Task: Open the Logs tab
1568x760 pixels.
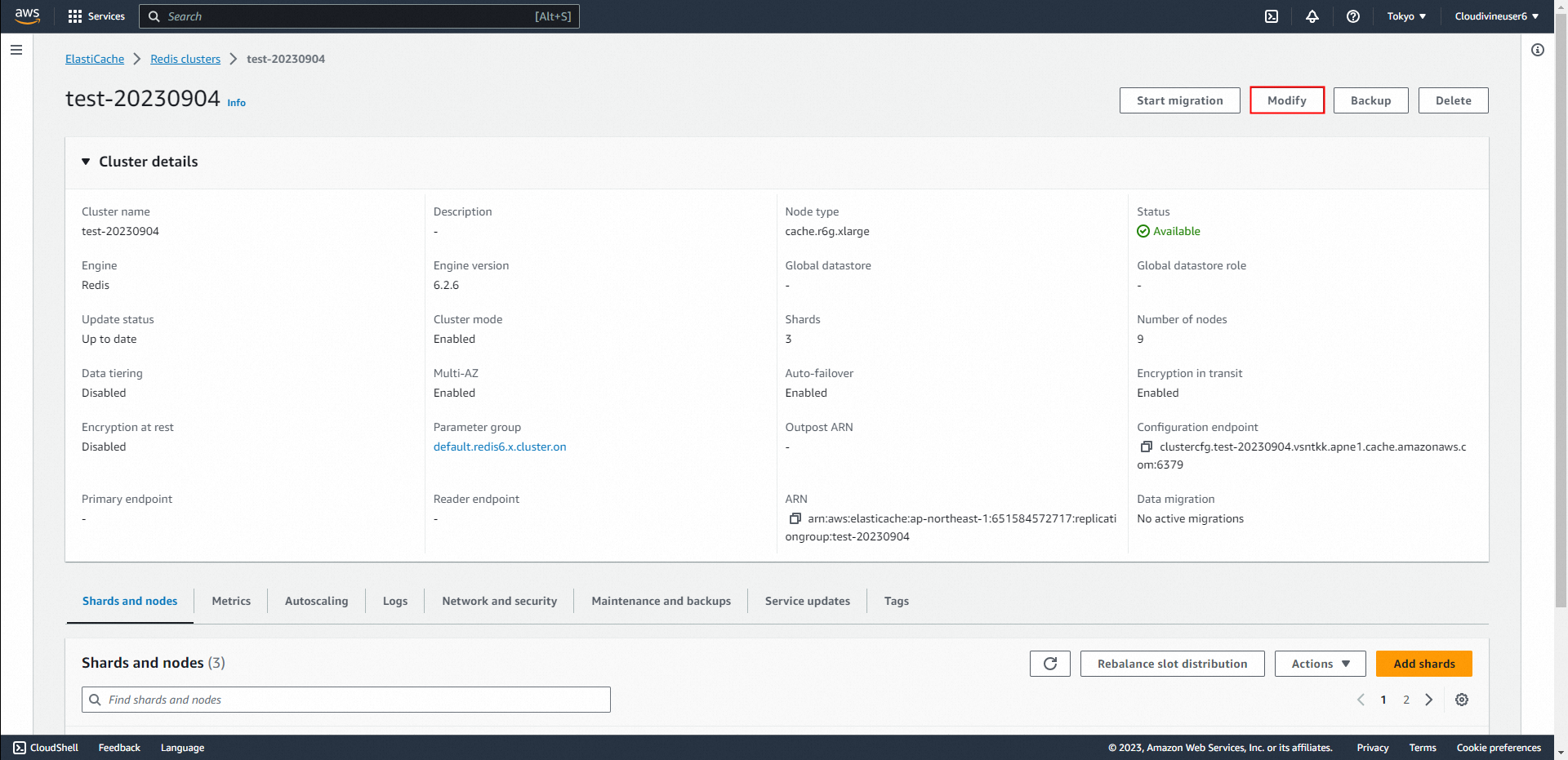Action: (x=395, y=601)
